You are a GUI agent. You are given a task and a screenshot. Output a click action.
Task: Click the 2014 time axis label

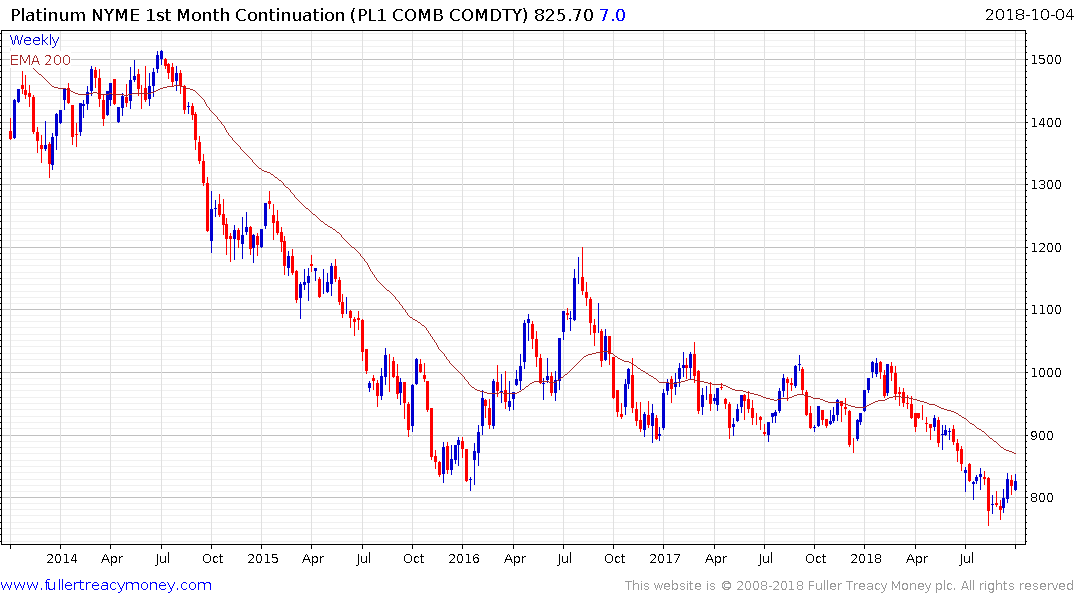[x=62, y=558]
